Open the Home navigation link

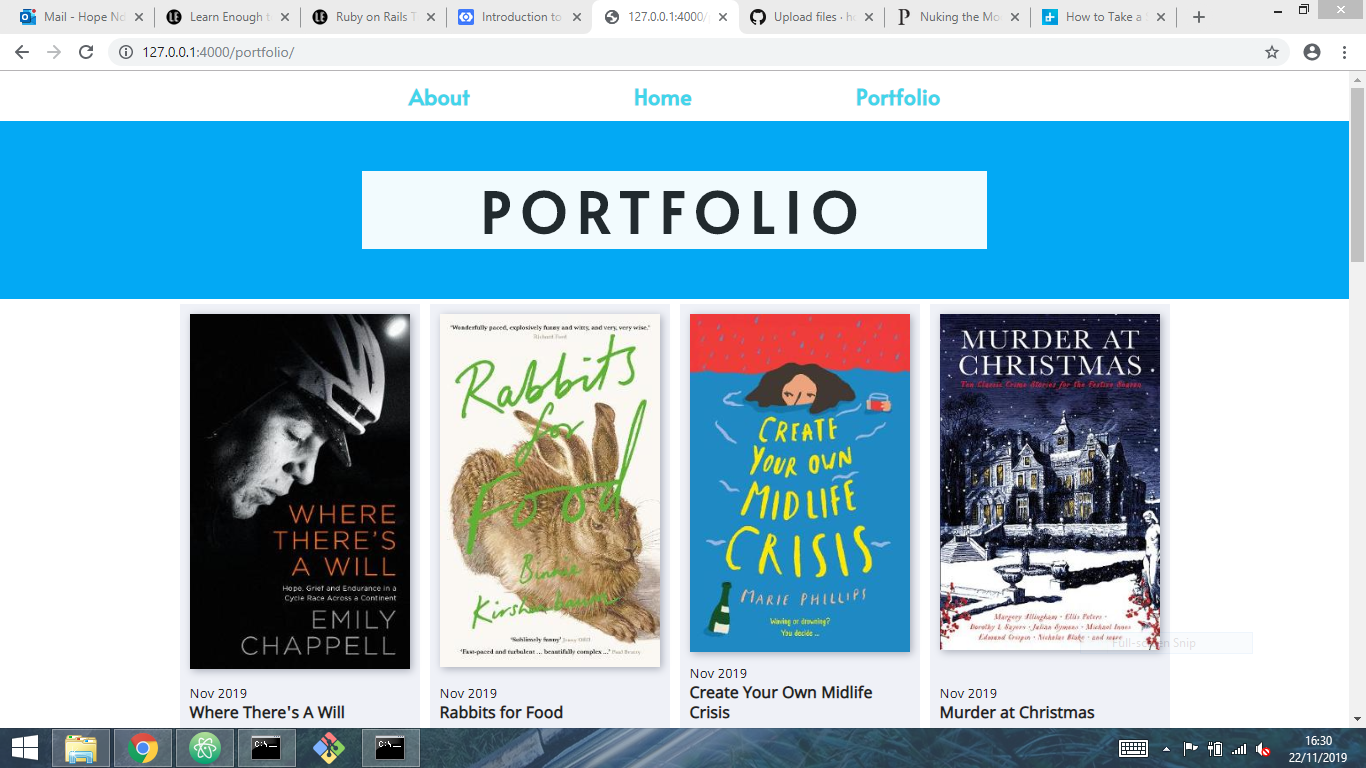[662, 98]
